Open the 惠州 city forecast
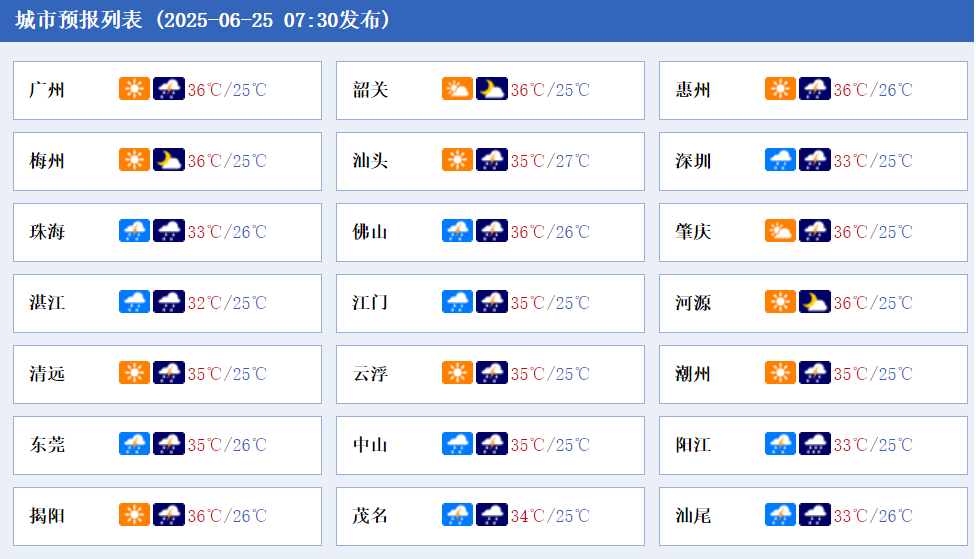976x559 pixels. pos(693,90)
